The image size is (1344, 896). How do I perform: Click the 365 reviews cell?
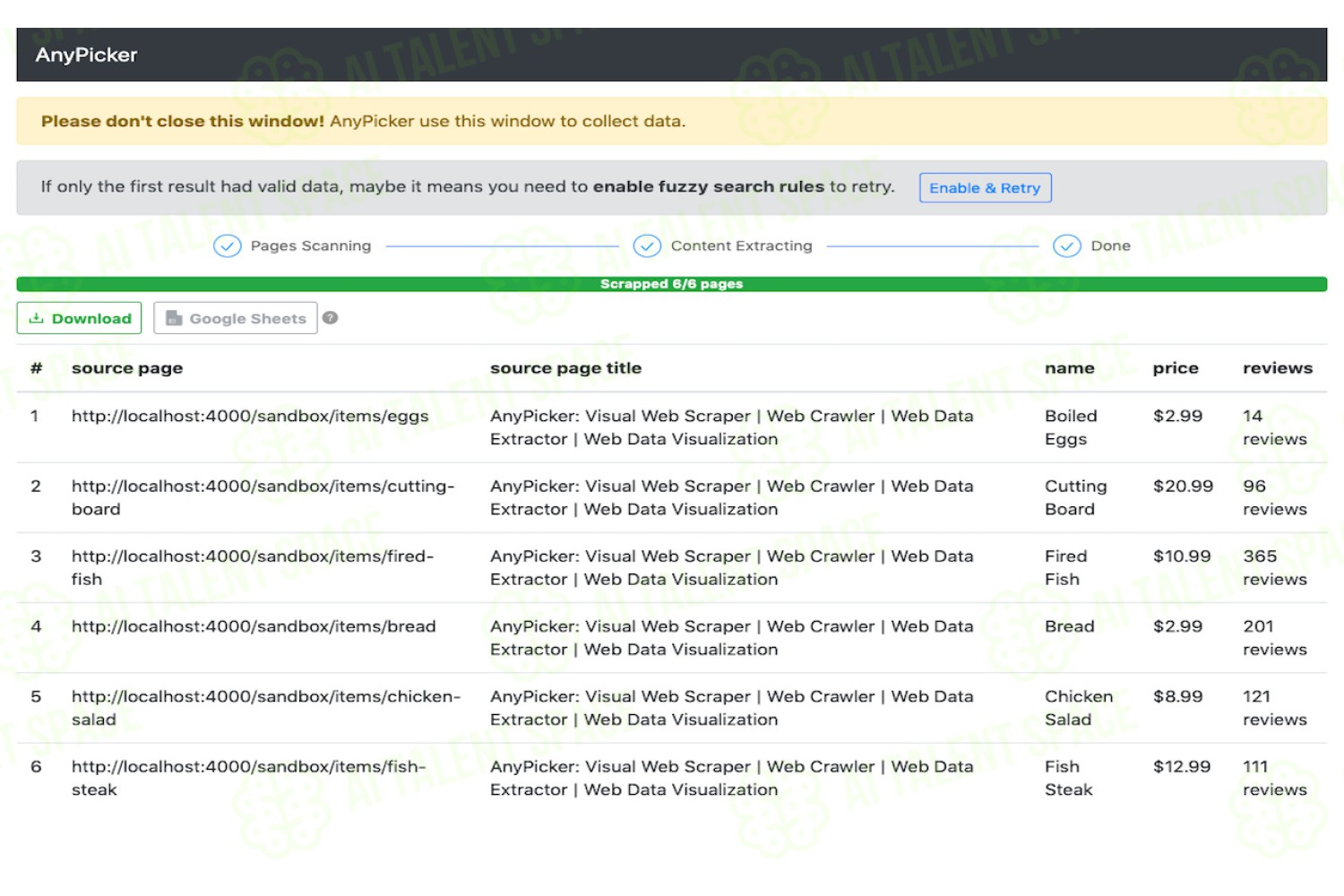coord(1275,567)
